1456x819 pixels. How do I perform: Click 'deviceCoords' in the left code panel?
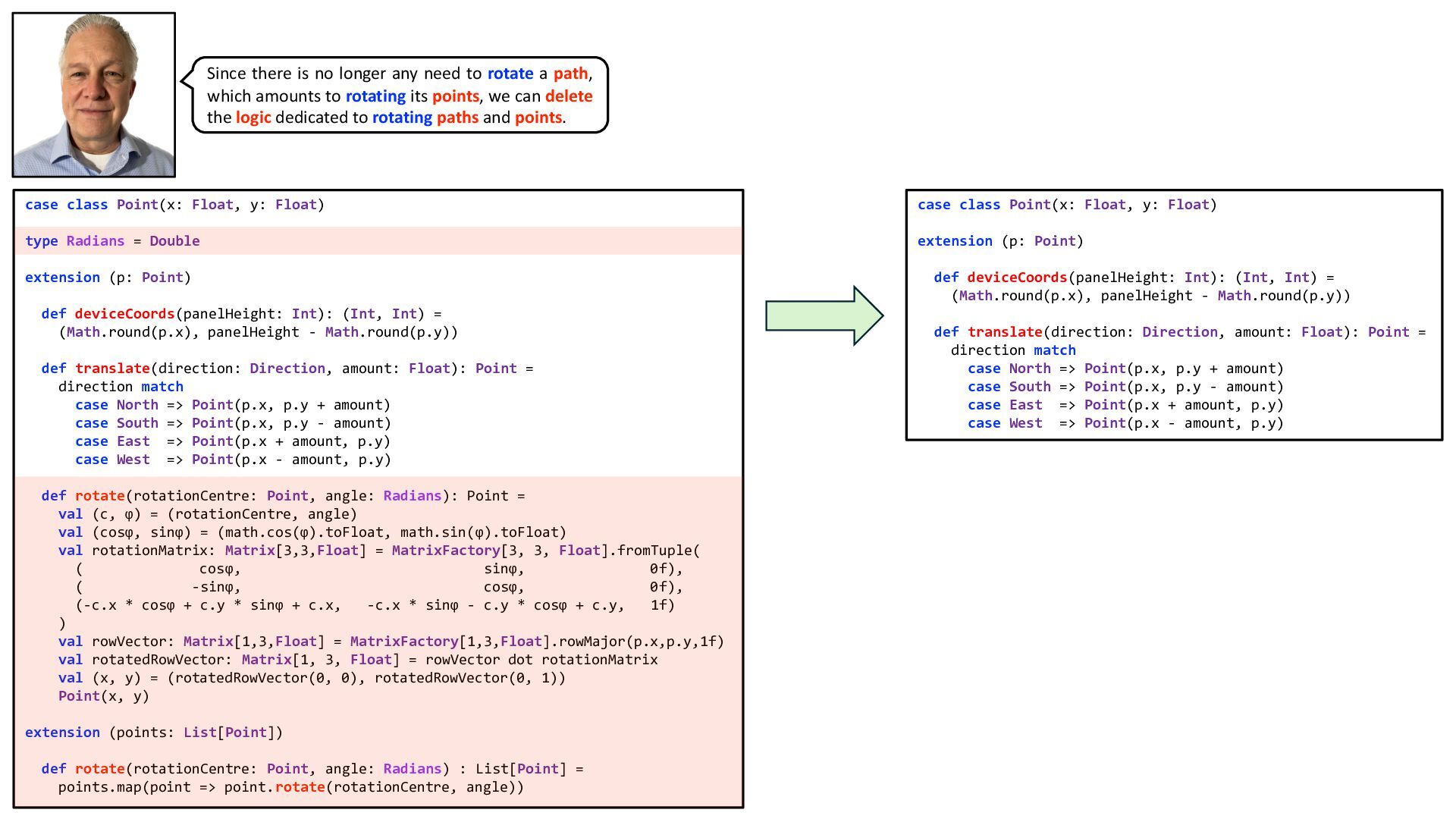124,314
